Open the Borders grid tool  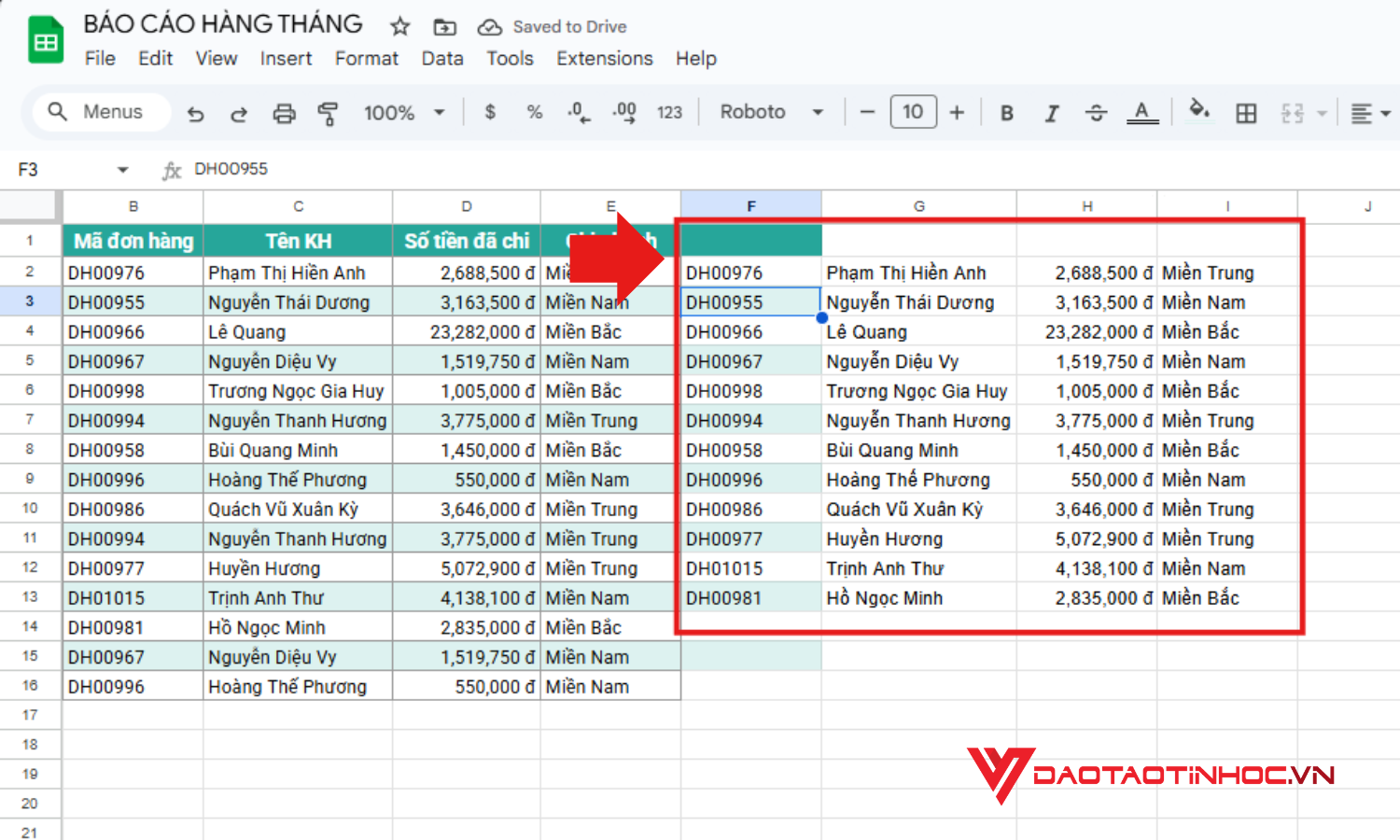click(x=1246, y=113)
